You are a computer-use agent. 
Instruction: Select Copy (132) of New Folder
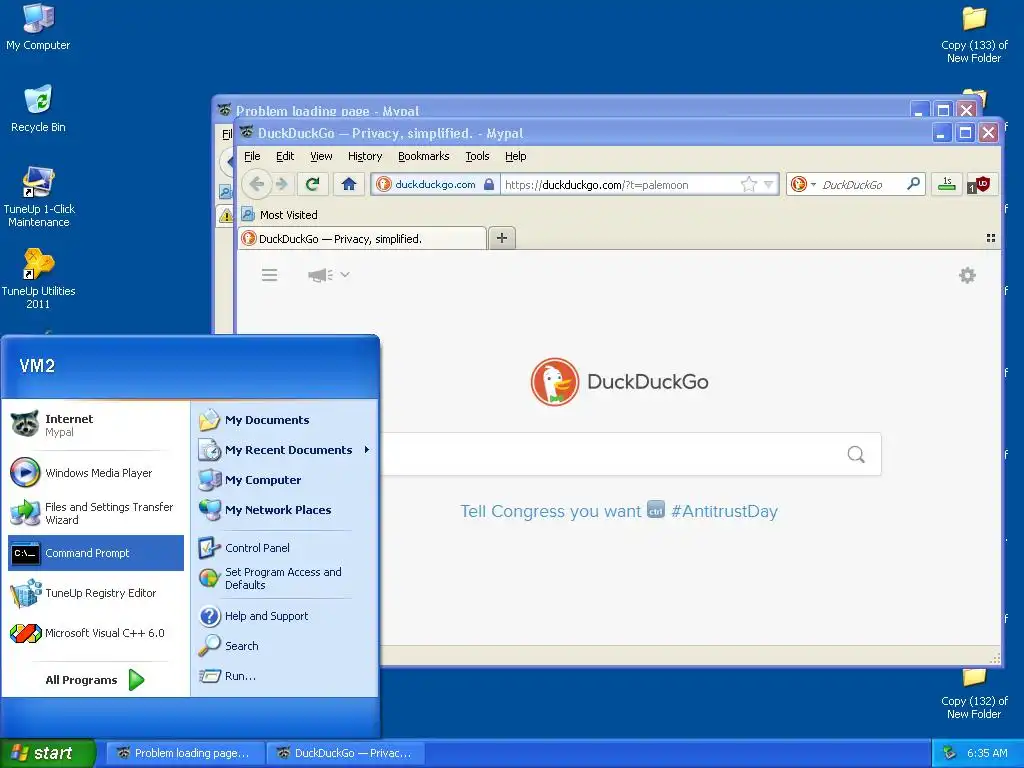coord(974,694)
